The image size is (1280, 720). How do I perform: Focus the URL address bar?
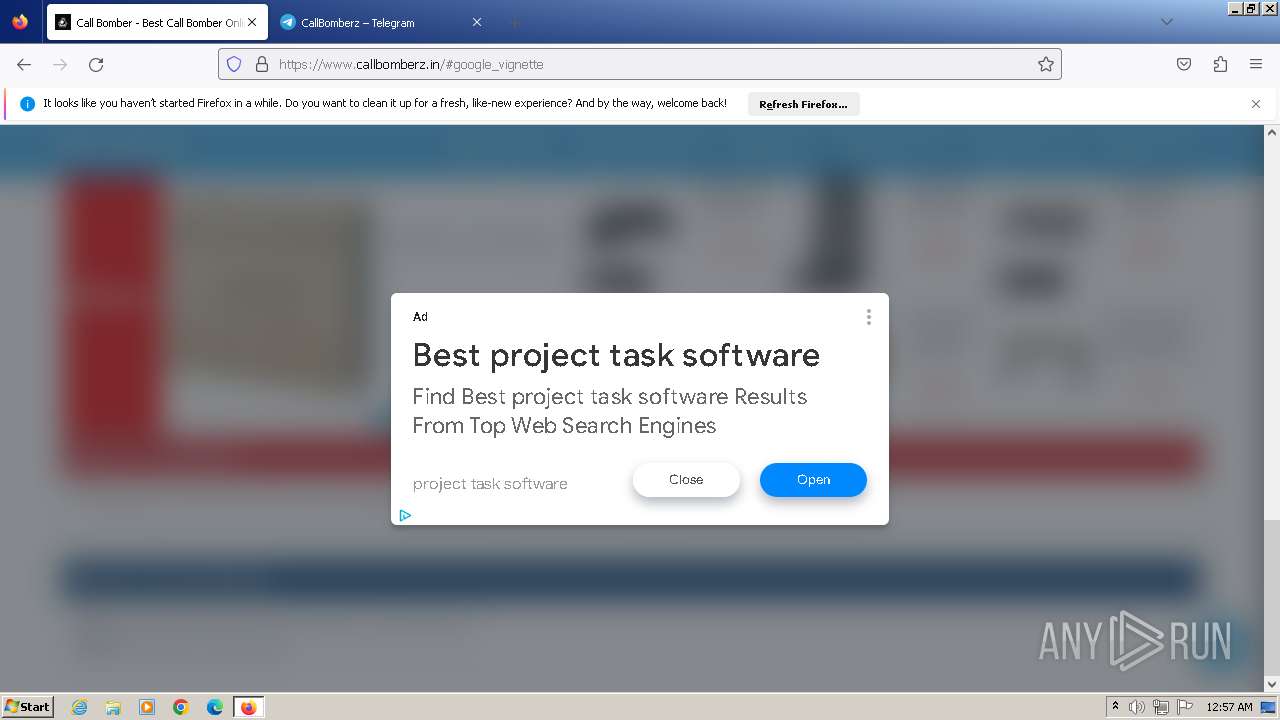coord(640,64)
